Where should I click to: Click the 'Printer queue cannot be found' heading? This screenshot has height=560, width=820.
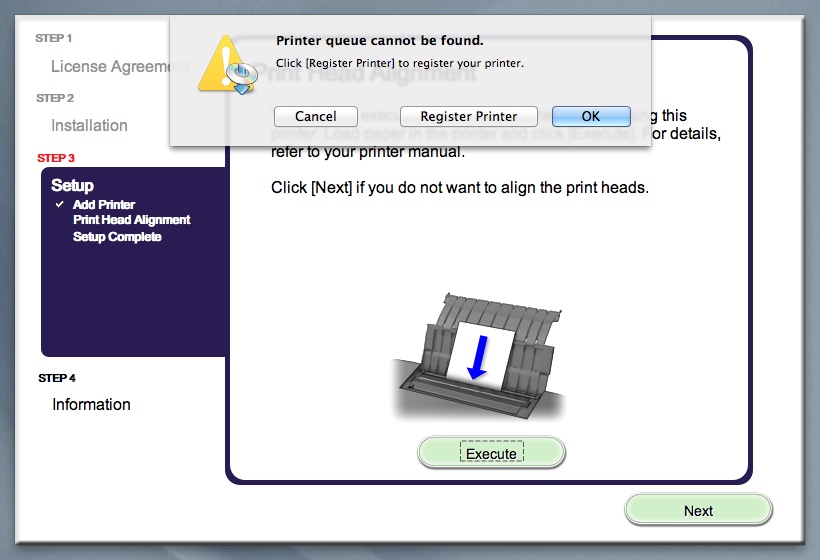coord(379,41)
